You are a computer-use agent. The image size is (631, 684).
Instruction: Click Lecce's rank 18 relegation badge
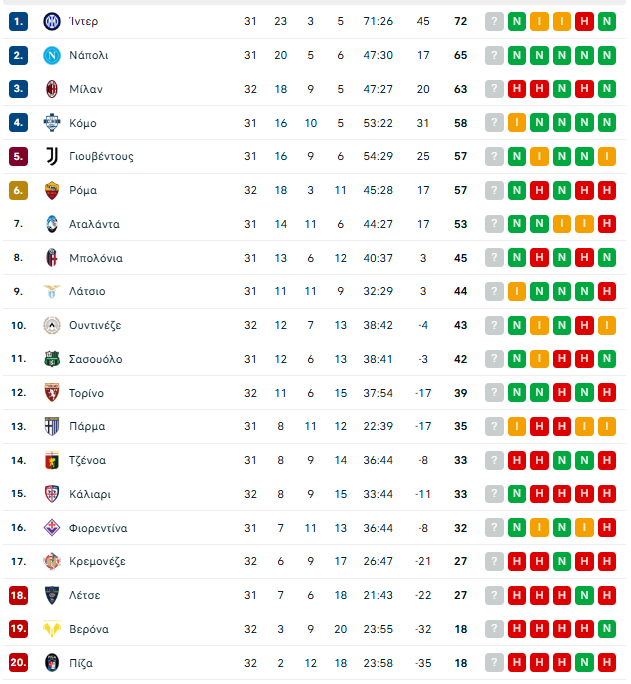coord(18,595)
